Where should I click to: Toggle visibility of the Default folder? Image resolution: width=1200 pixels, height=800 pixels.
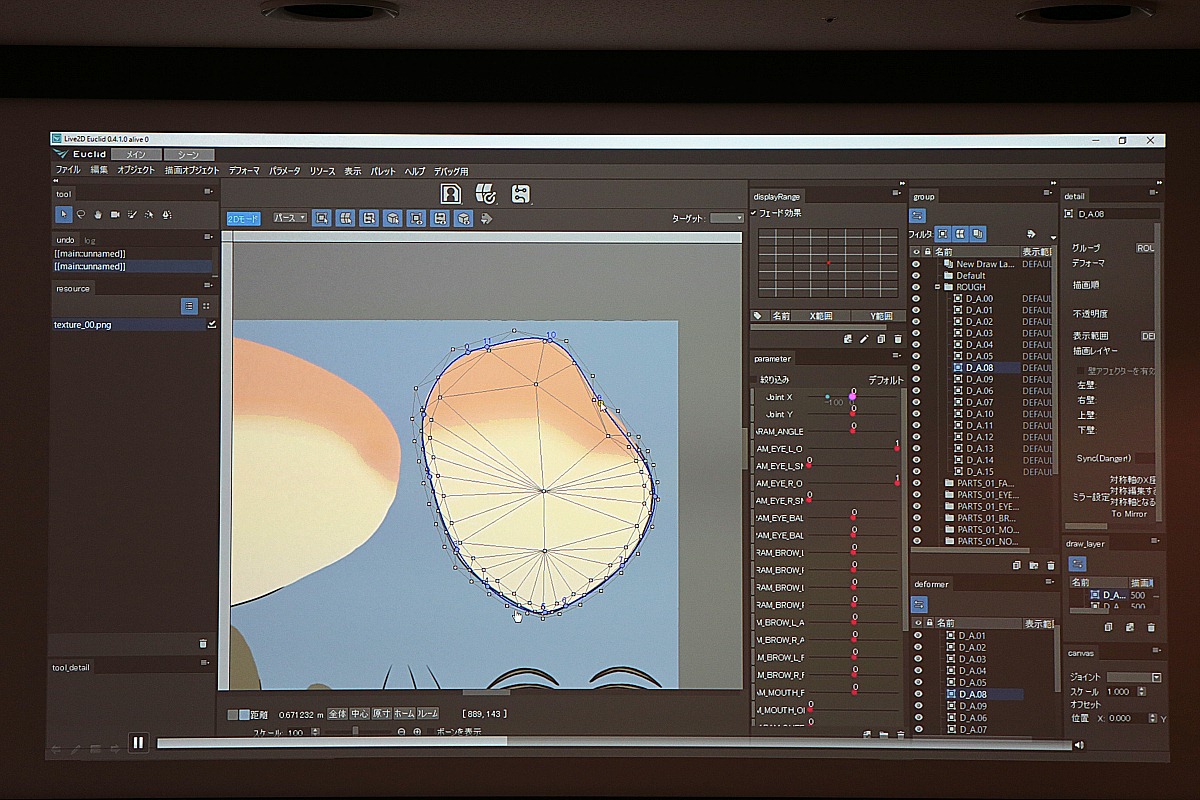pyautogui.click(x=916, y=275)
